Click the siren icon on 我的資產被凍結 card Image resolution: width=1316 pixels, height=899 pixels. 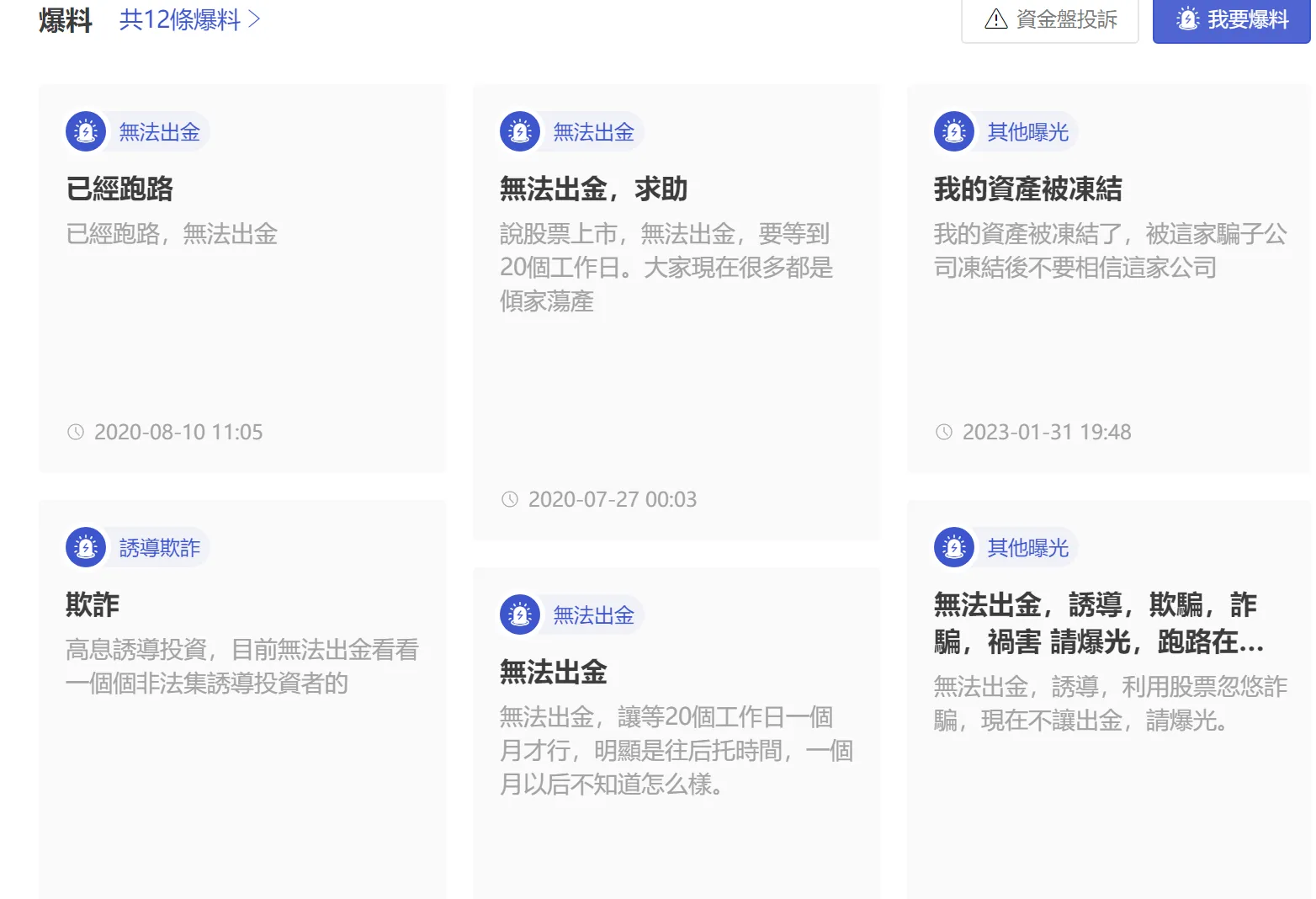tap(954, 132)
